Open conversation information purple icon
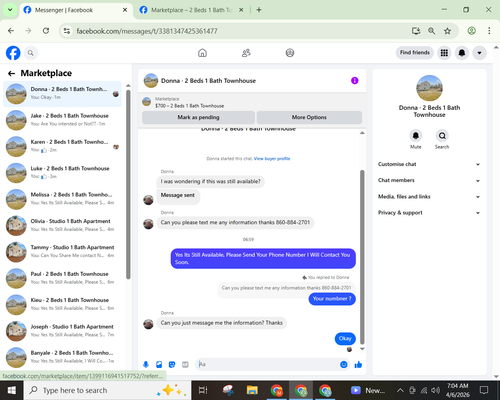The image size is (500, 400). (355, 81)
